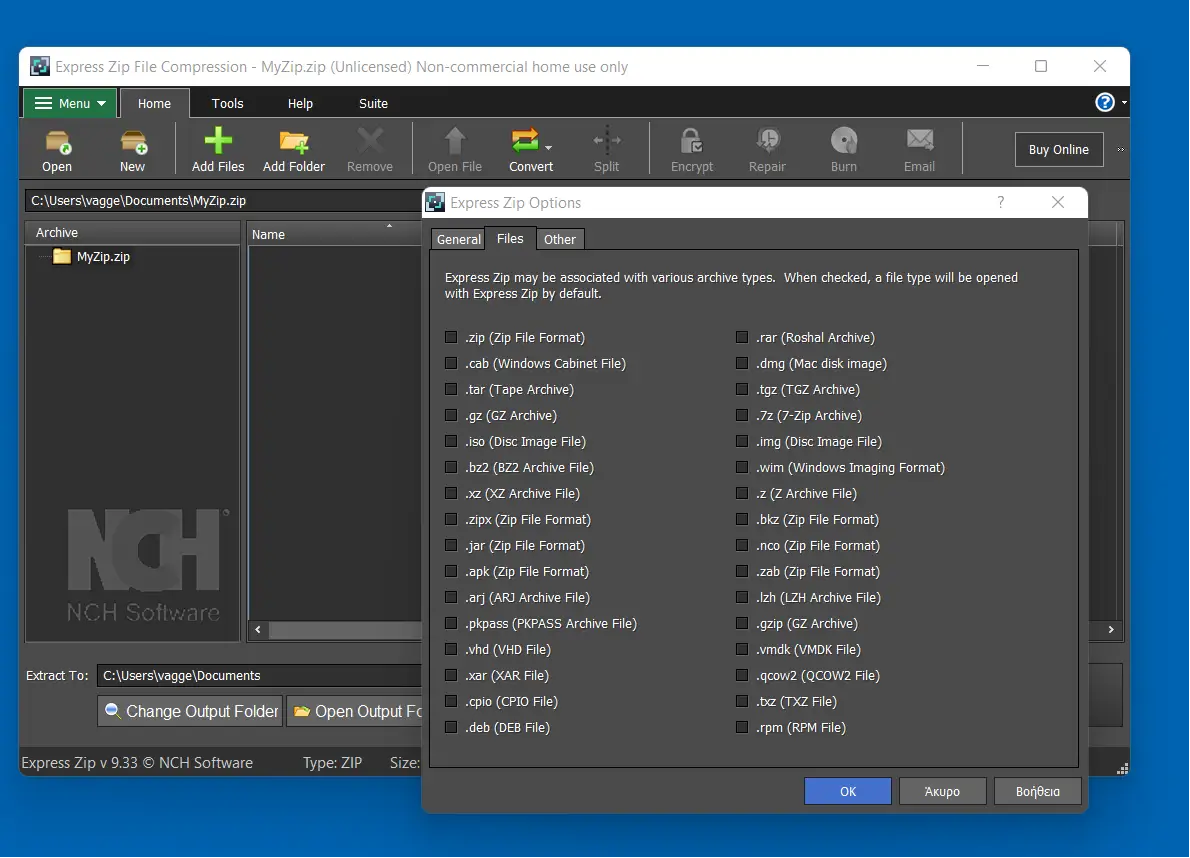Click the file list scroll-right arrow
The image size is (1190, 858).
1111,630
